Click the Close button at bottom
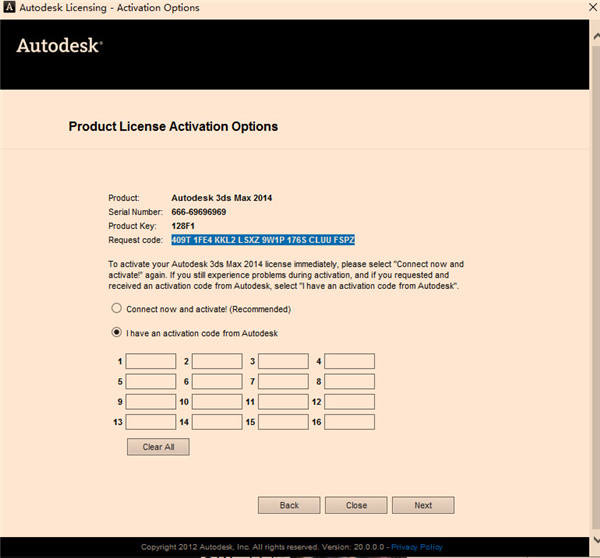The image size is (600, 558). point(356,506)
